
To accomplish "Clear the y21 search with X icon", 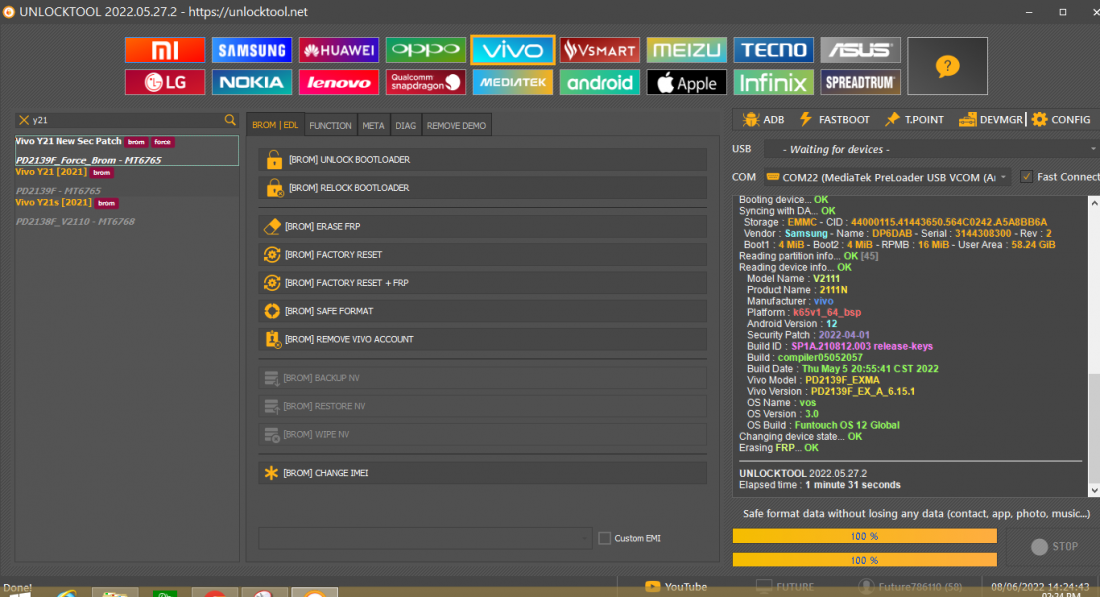I will point(24,120).
